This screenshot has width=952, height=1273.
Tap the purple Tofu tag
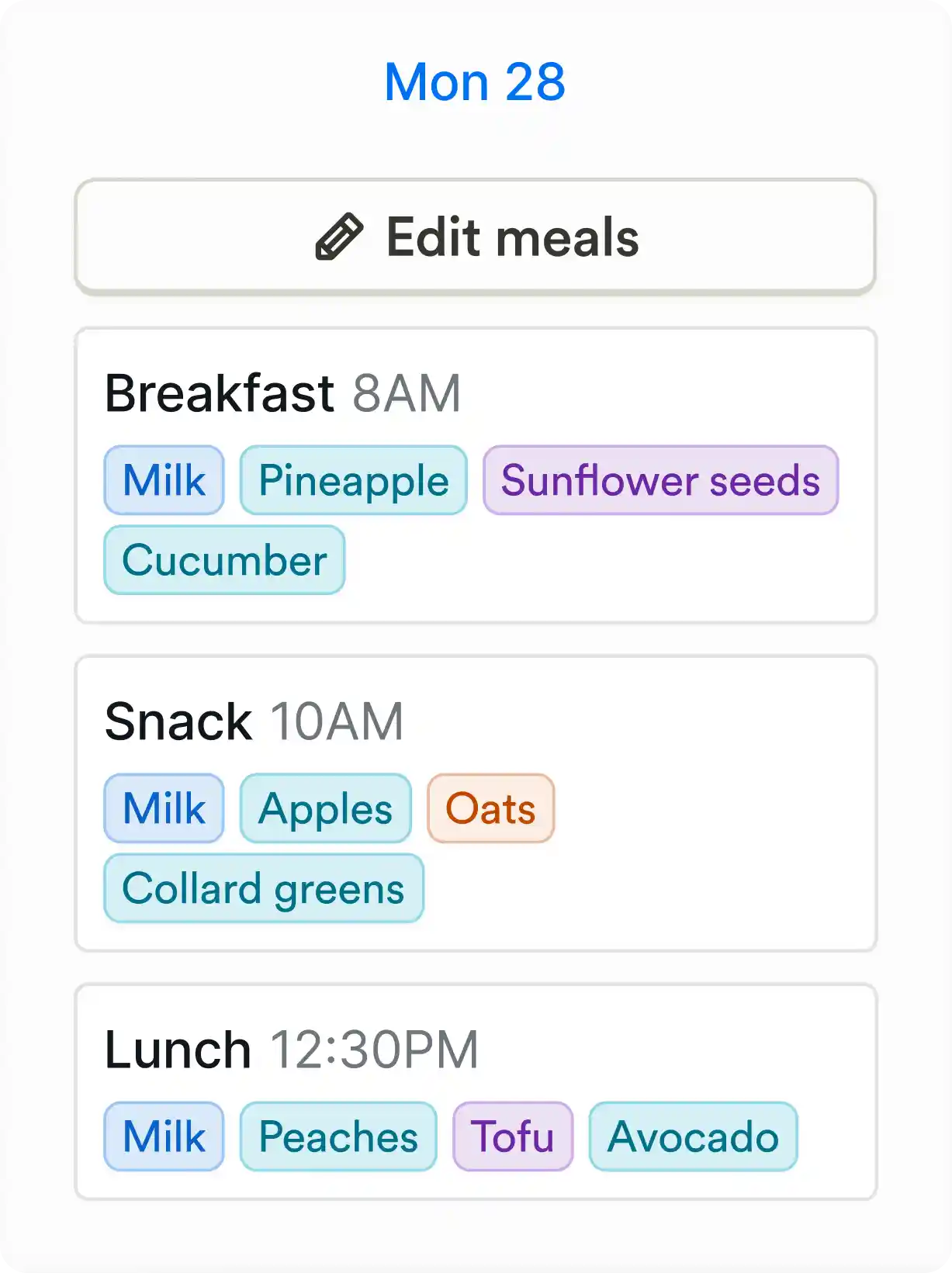pos(513,1136)
